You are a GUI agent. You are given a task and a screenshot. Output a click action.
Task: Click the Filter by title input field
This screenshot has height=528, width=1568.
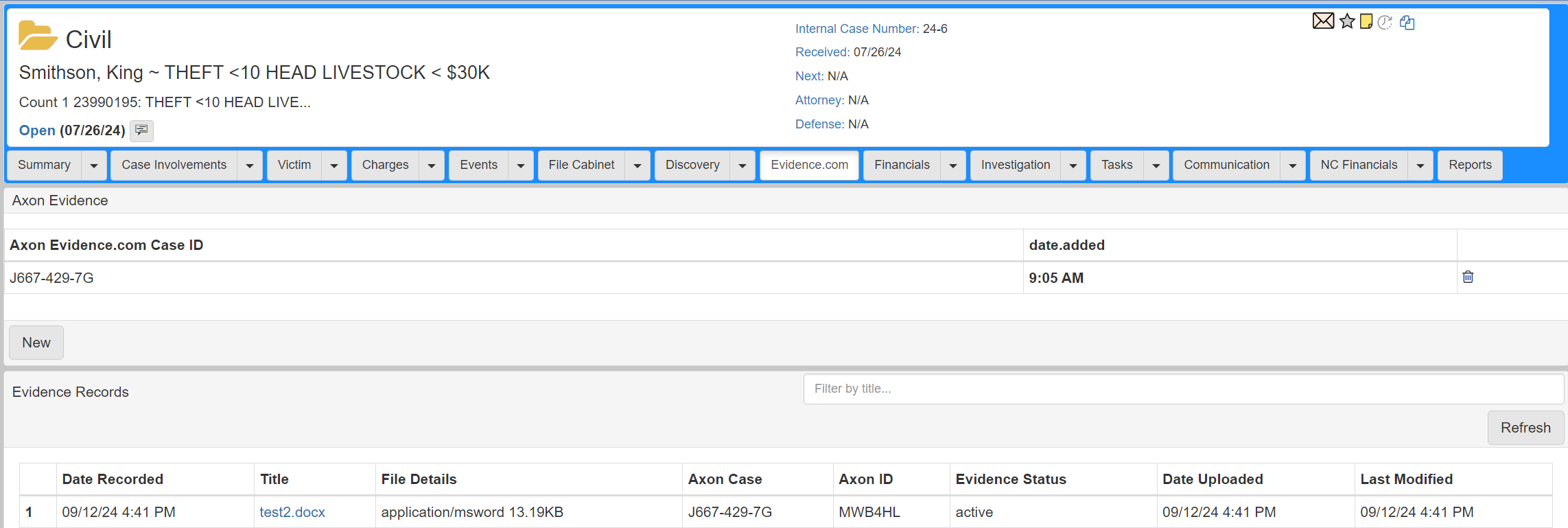pos(1184,389)
